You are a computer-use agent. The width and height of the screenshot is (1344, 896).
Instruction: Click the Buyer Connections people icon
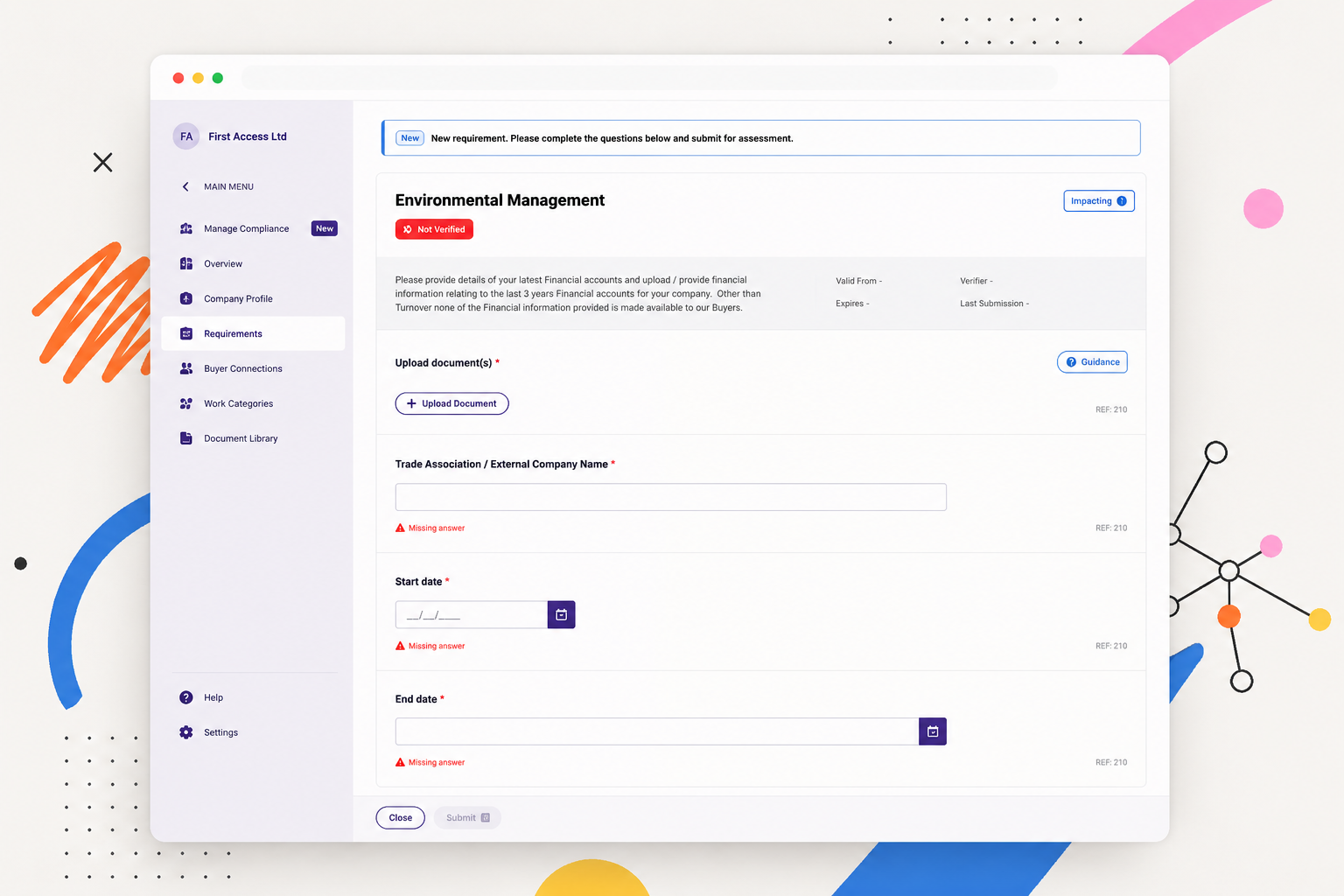coord(186,368)
